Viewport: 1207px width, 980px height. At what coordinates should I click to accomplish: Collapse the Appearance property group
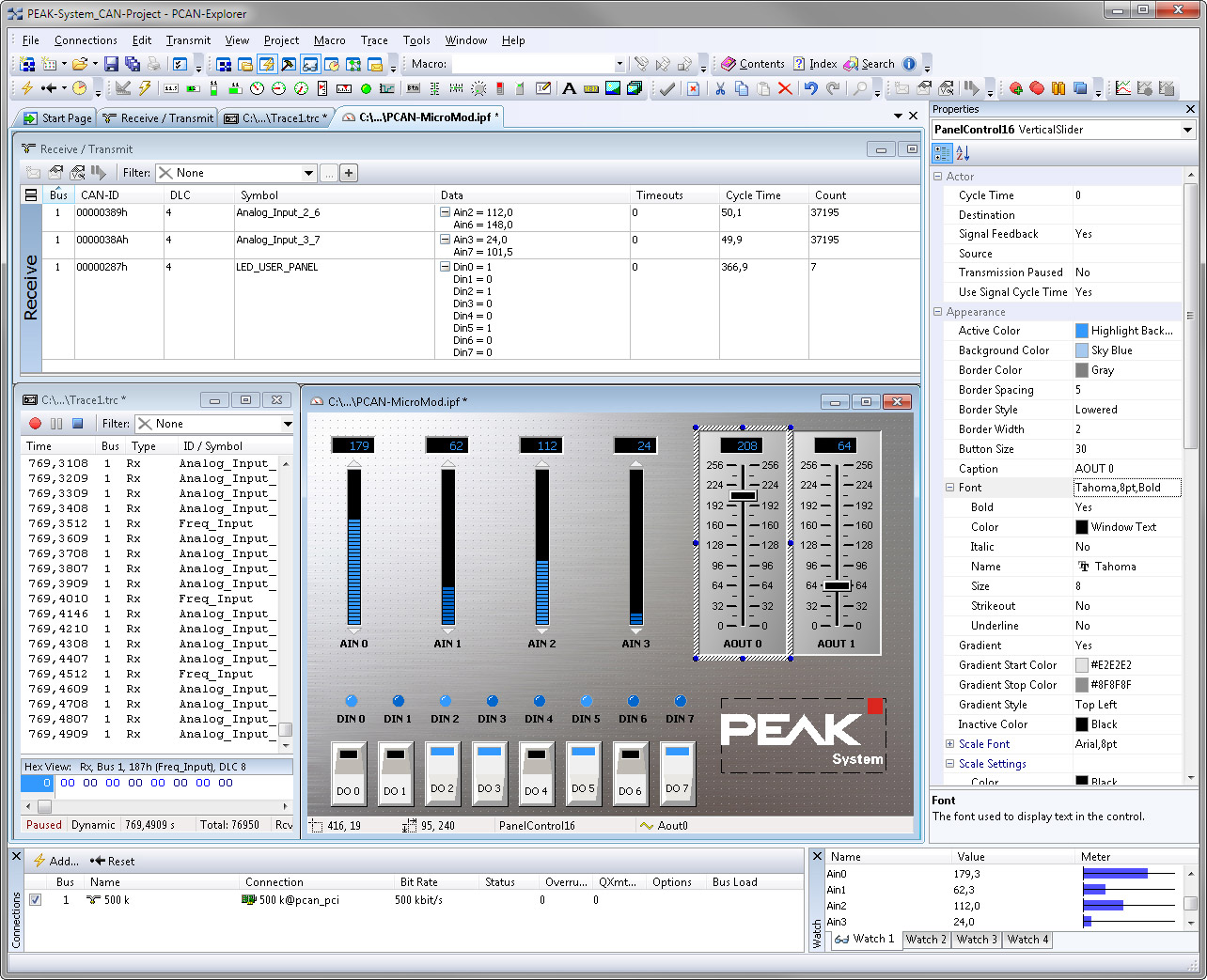(937, 312)
